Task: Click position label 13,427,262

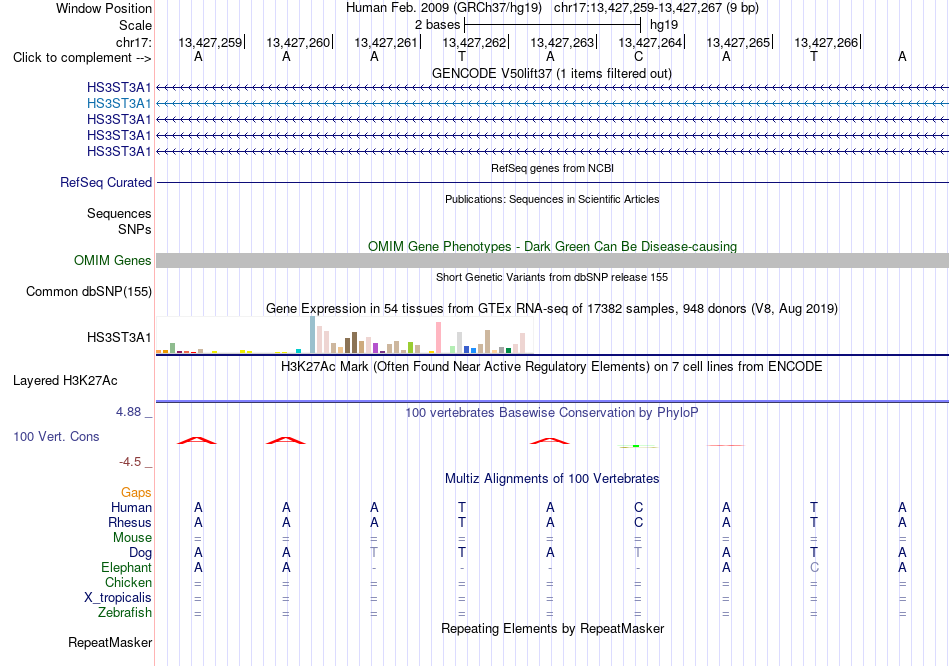Action: click(x=474, y=42)
